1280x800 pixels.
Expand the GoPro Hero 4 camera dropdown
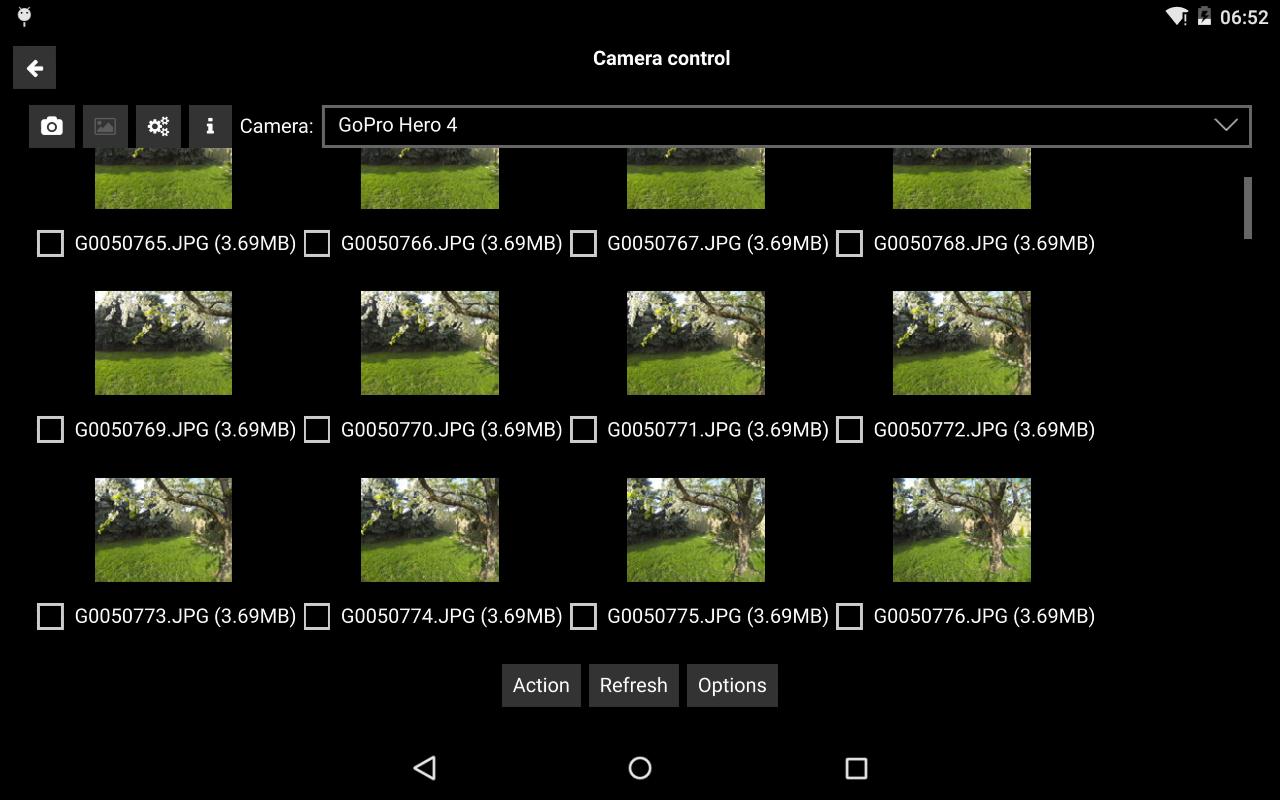coord(786,126)
